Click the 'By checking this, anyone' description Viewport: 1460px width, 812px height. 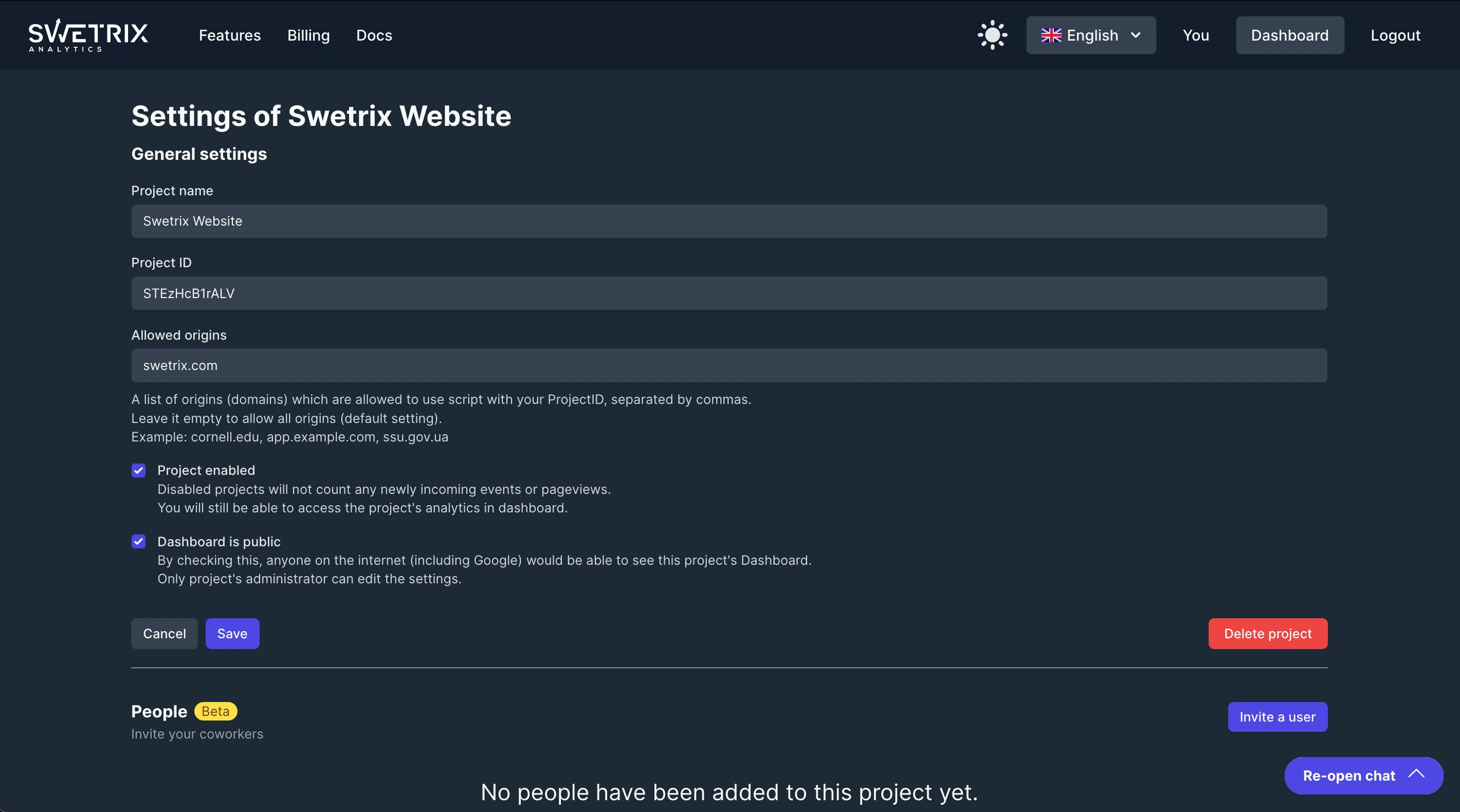point(485,560)
